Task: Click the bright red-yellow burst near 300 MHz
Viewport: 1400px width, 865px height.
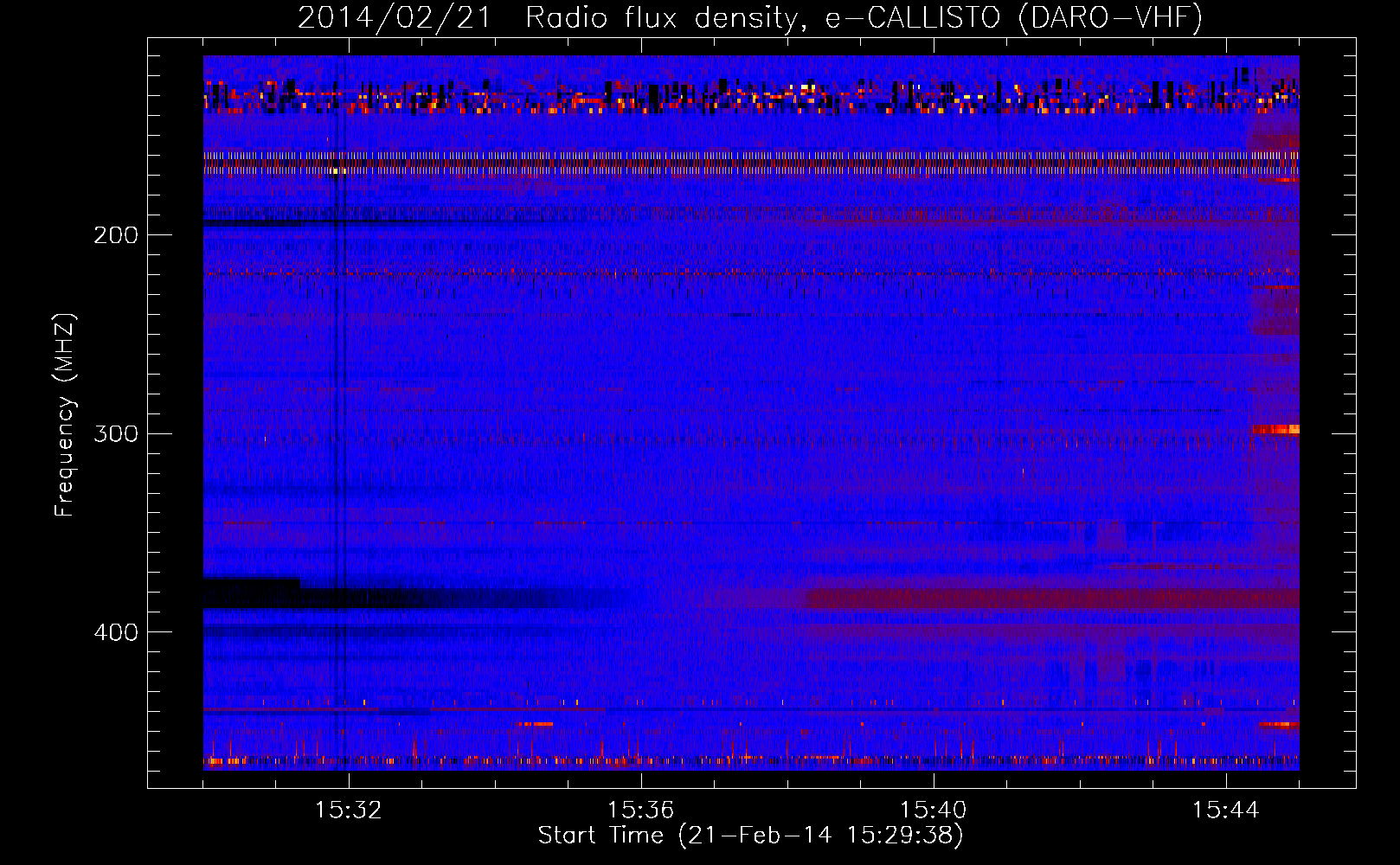Action: (1275, 430)
